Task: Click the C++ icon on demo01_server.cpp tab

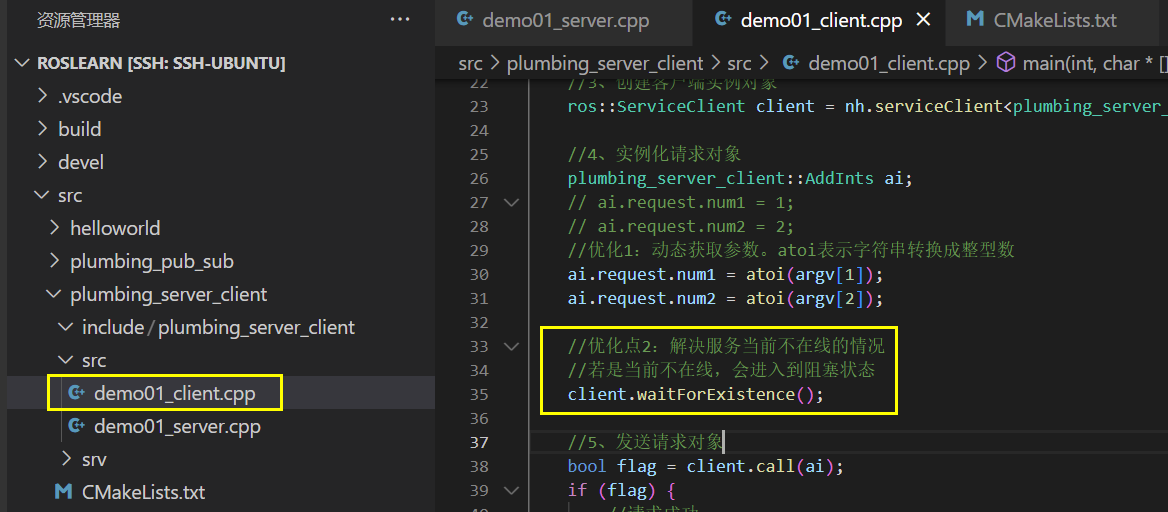Action: tap(466, 20)
